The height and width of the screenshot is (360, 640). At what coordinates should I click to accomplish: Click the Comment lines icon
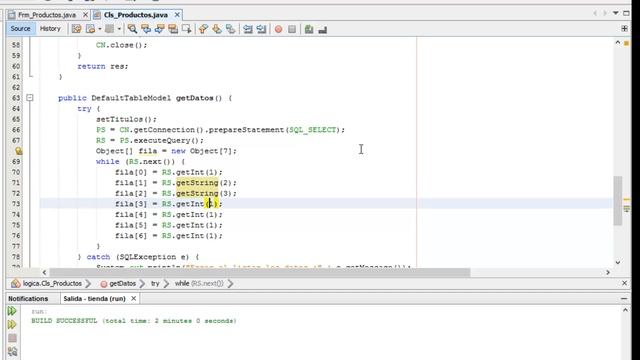pos(309,29)
